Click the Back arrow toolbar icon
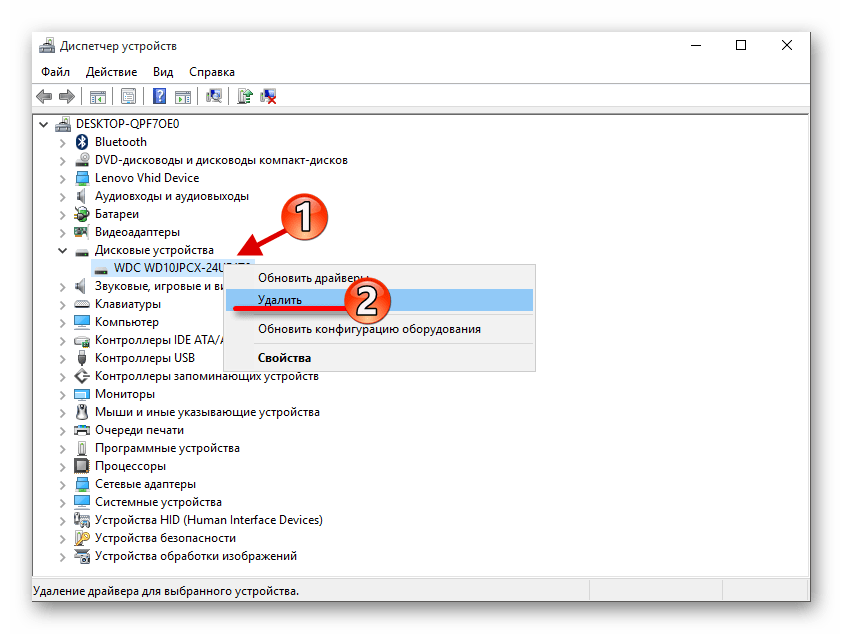 [x=44, y=97]
